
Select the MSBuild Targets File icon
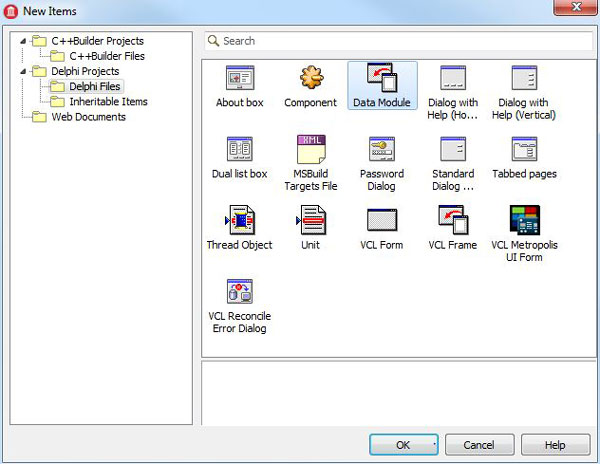pos(310,150)
